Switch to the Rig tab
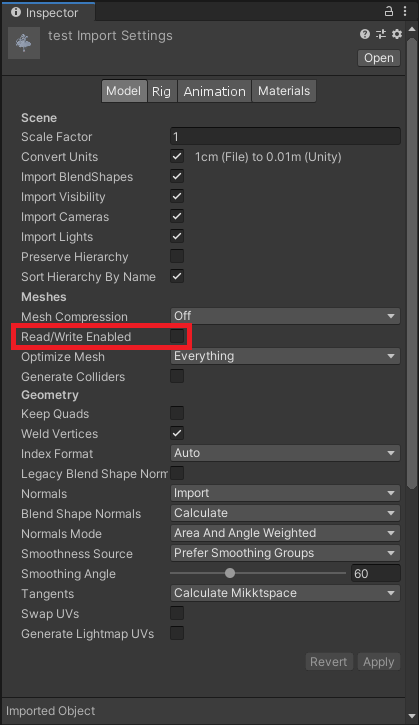The image size is (419, 725). click(161, 91)
